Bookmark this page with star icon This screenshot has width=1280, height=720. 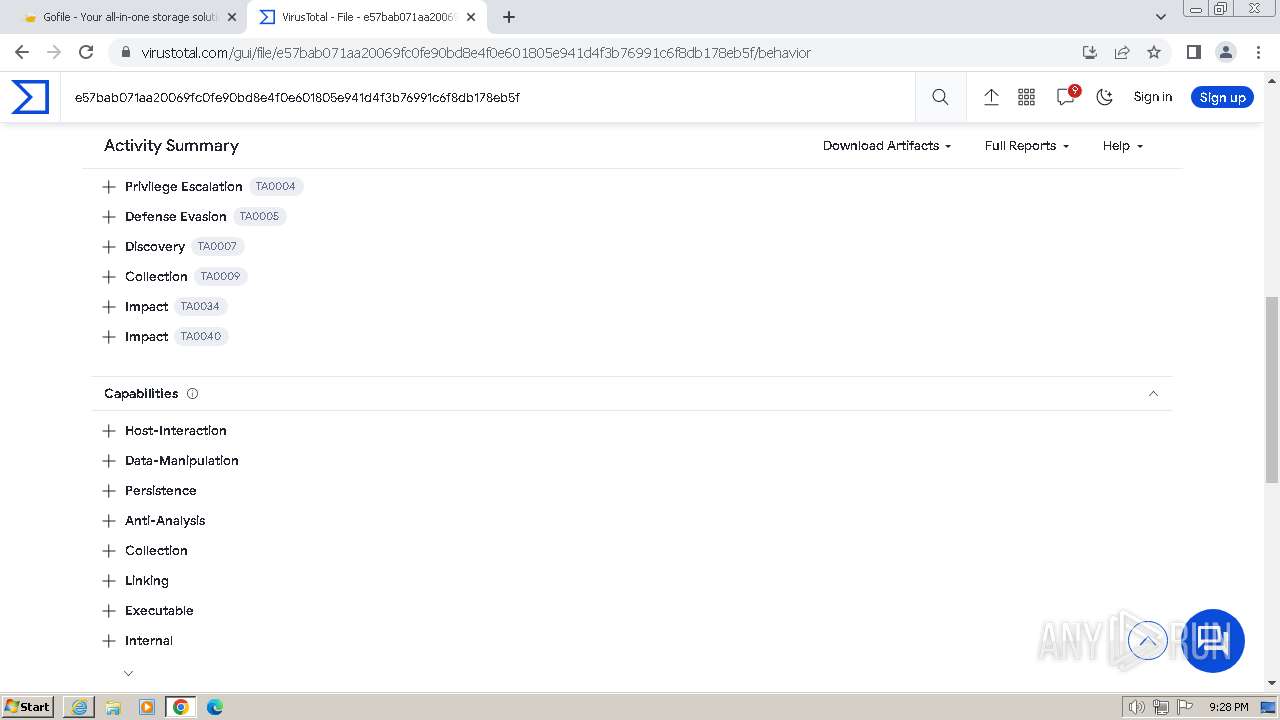click(1154, 52)
